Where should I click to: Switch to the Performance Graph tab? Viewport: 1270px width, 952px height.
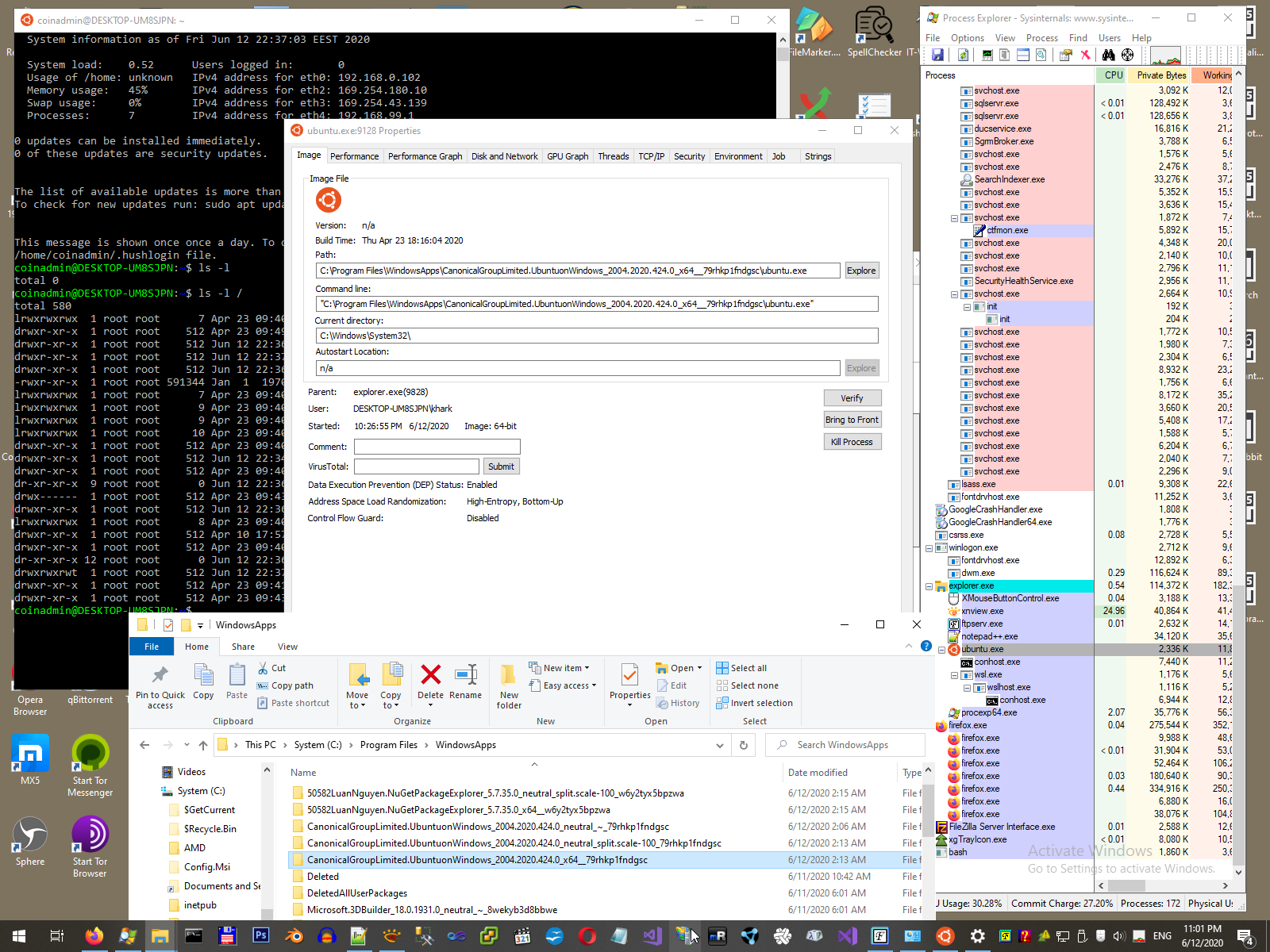(x=425, y=156)
